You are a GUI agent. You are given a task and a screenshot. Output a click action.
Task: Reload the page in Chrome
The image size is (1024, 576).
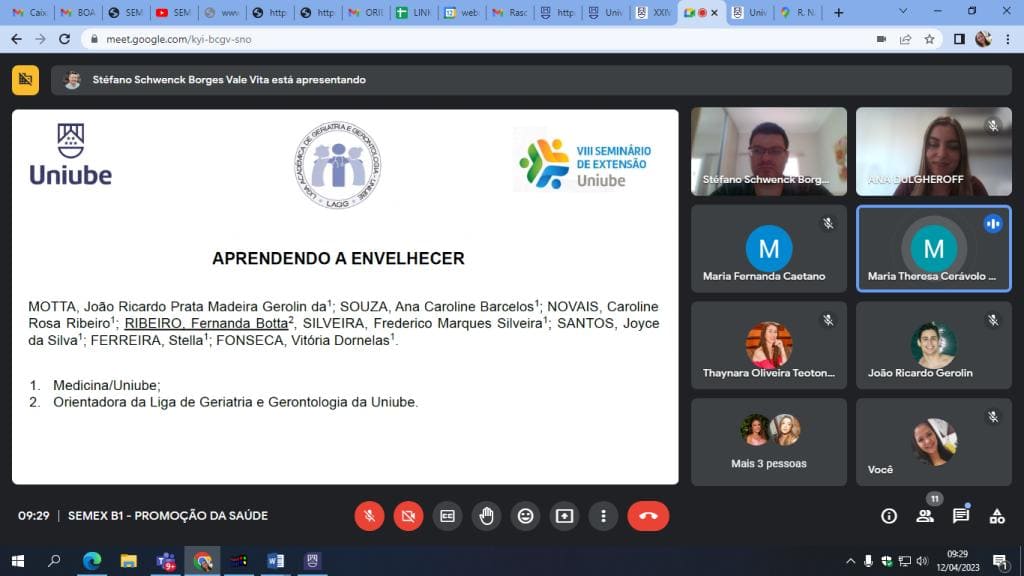point(64,39)
